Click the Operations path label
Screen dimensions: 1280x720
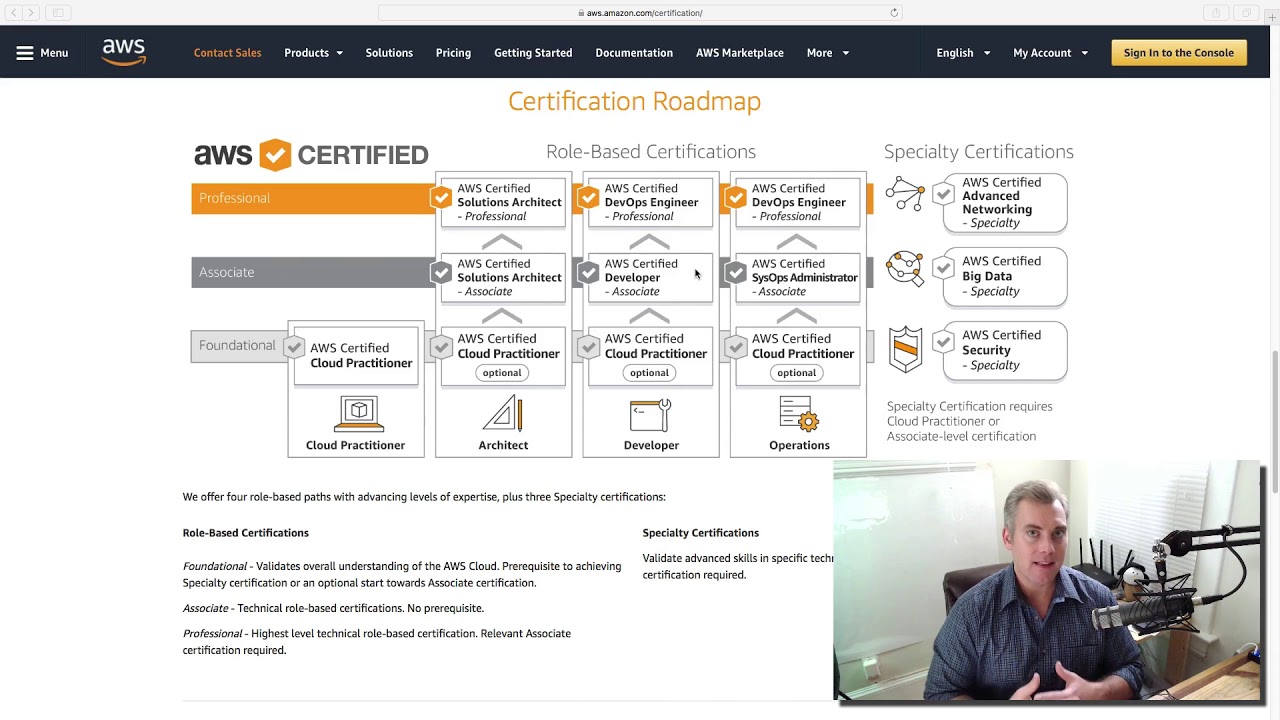(799, 445)
